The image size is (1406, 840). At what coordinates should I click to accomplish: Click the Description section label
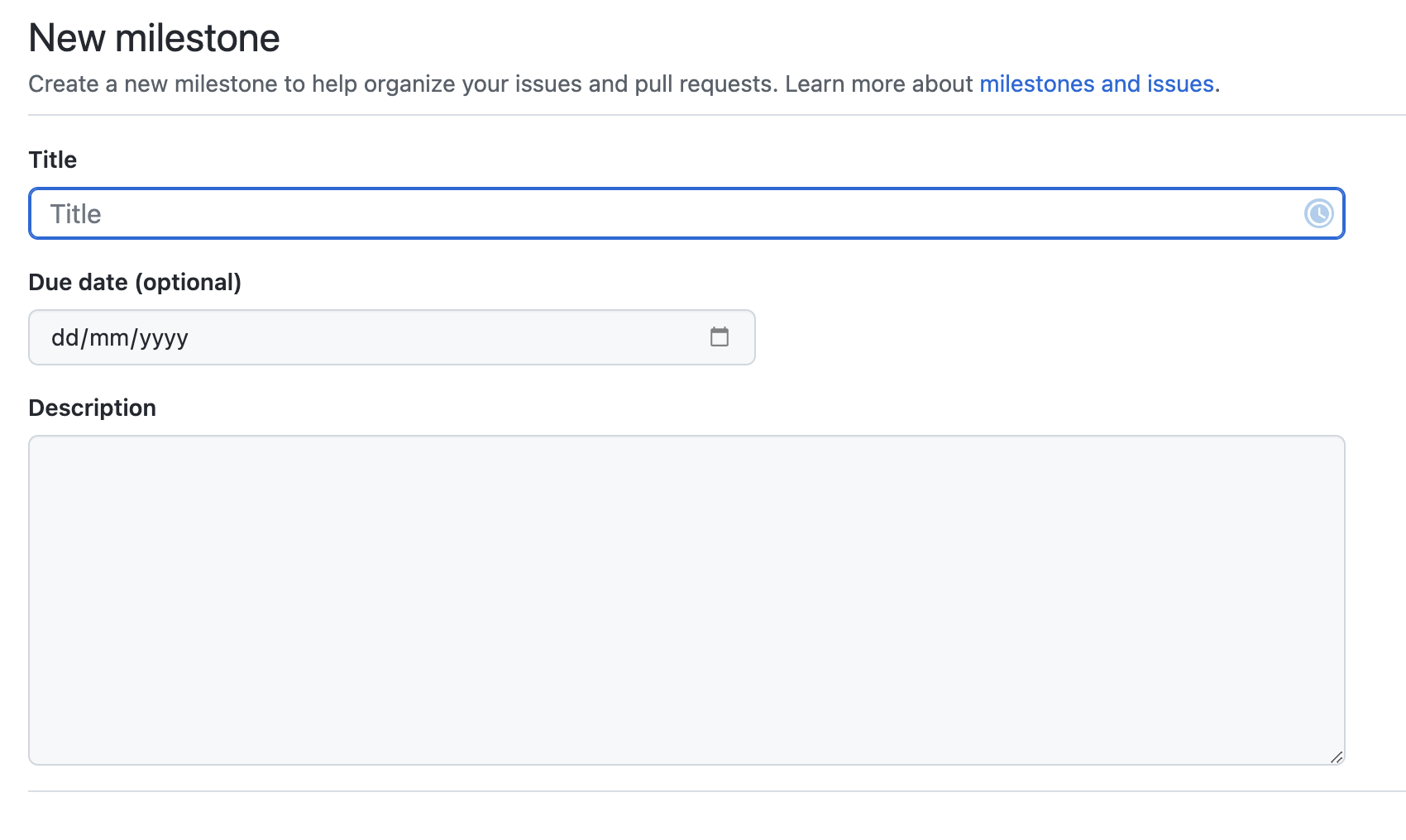click(x=92, y=407)
